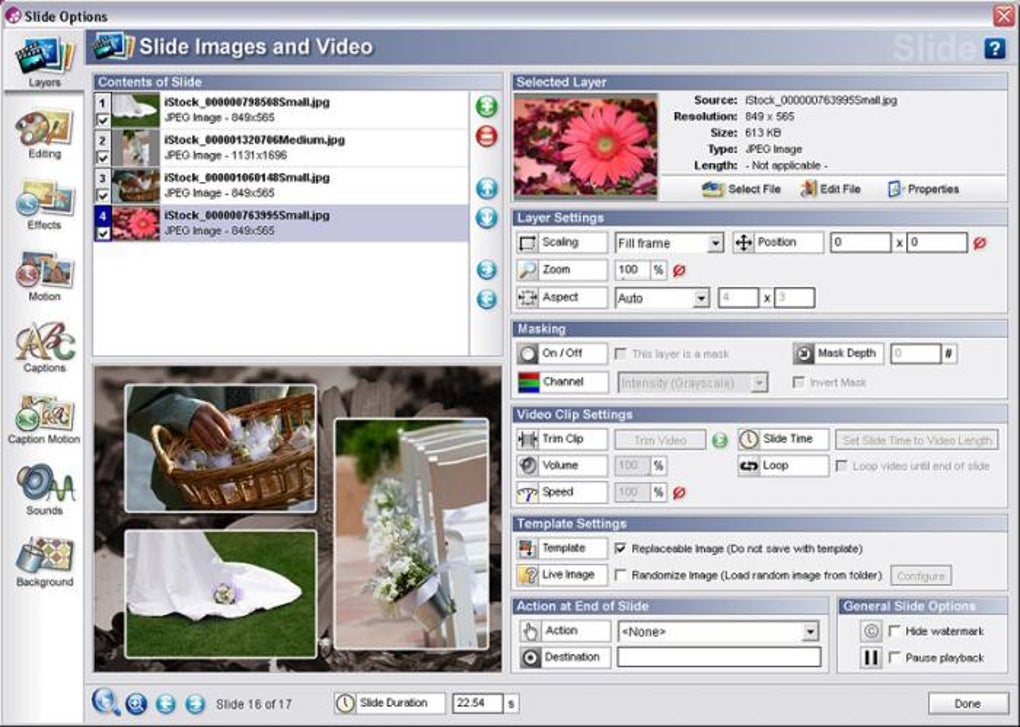Click the help question mark icon

click(x=995, y=48)
